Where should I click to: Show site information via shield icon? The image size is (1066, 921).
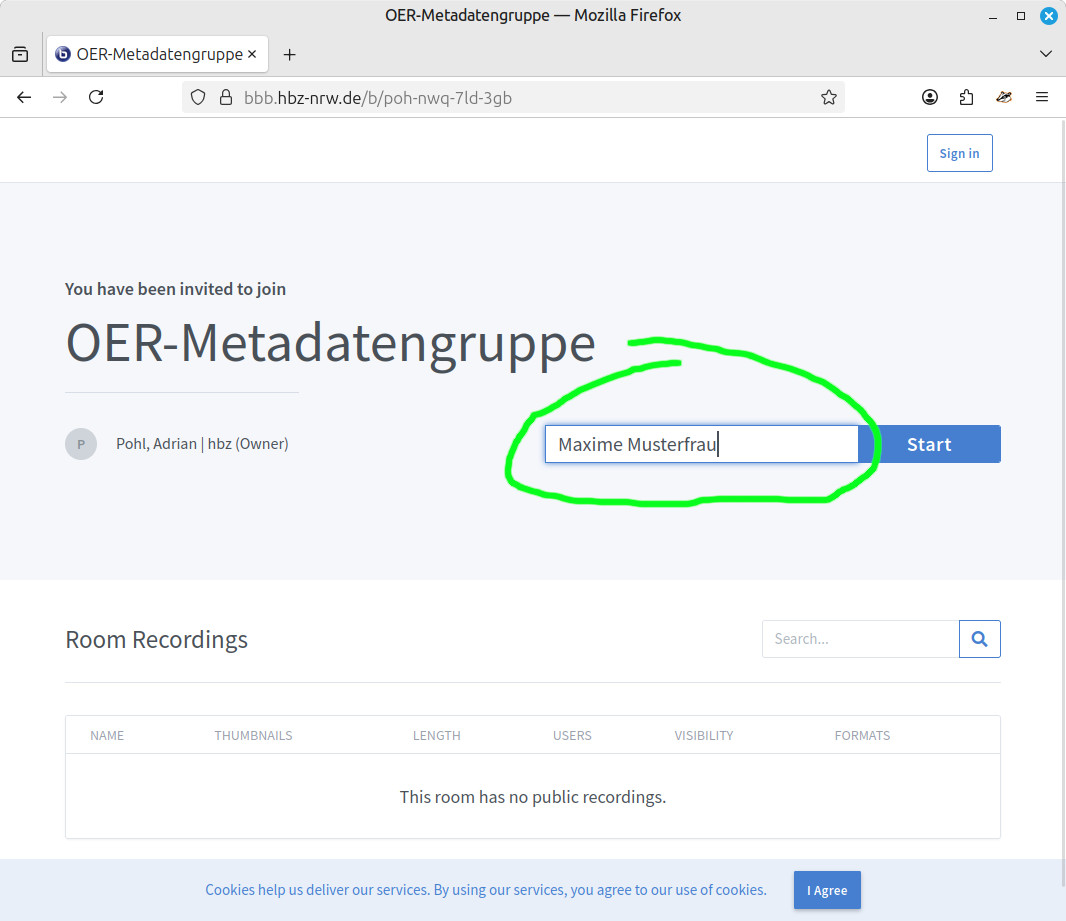(198, 97)
